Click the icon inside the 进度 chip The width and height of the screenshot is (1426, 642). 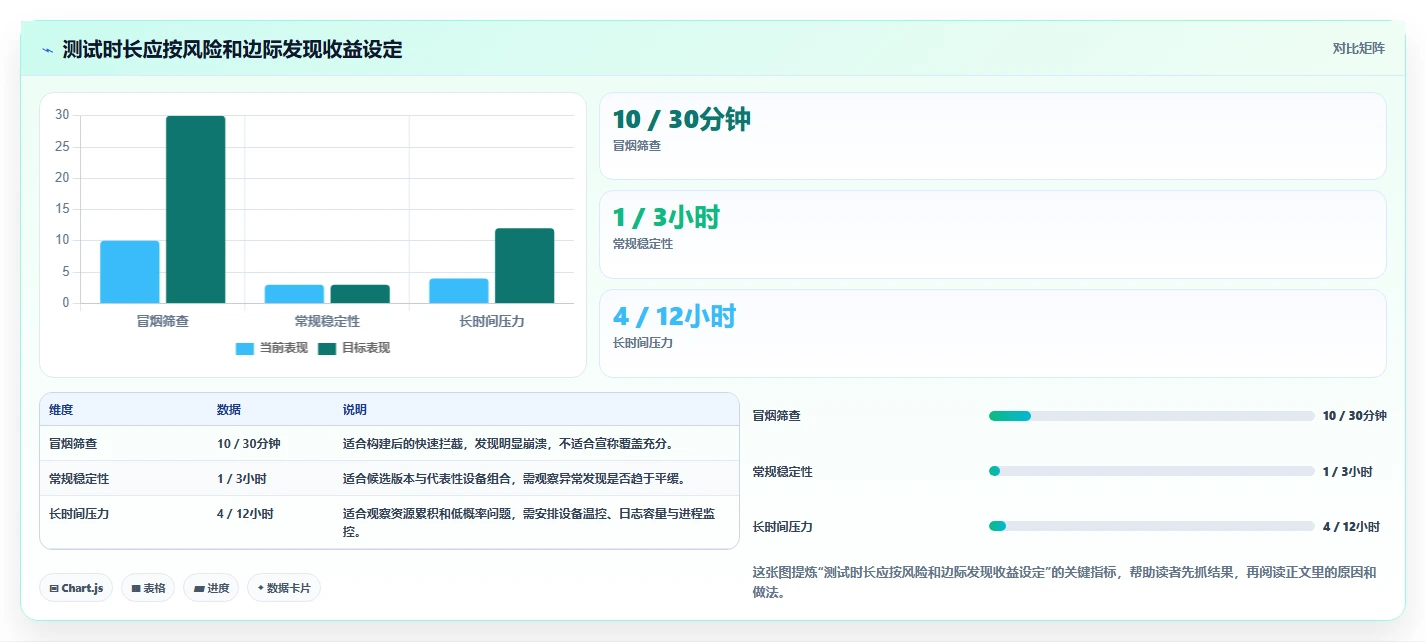pos(198,589)
